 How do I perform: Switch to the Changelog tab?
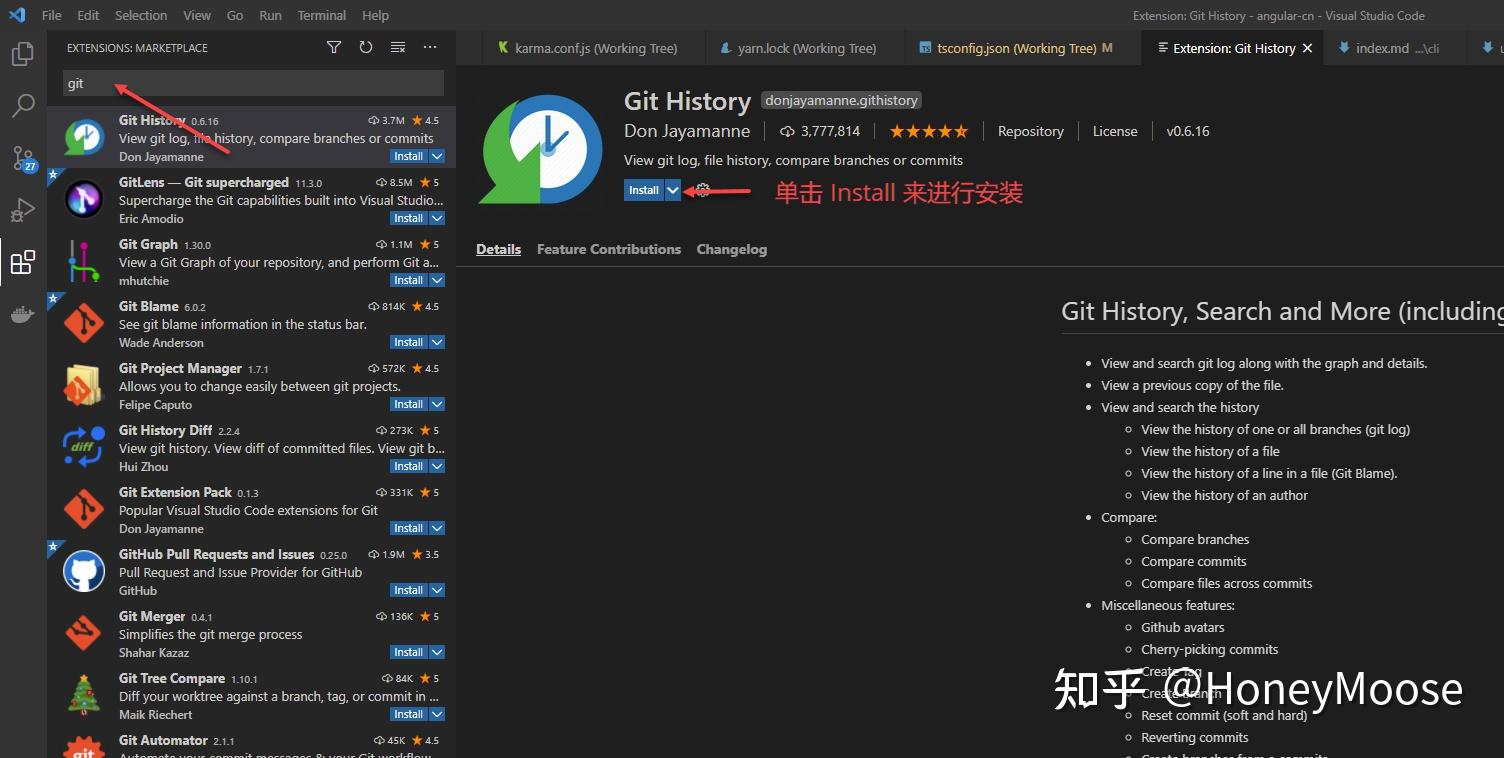point(731,249)
